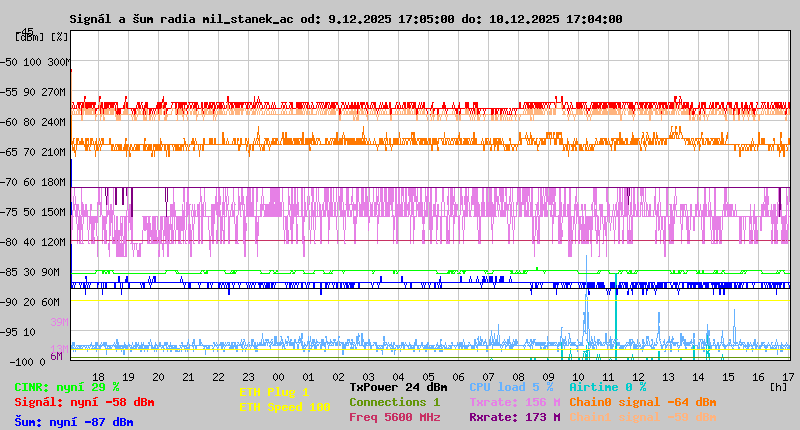The height and width of the screenshot is (430, 800).
Task: Click the '-50 100 300M' y-axis label
Action: (35, 62)
